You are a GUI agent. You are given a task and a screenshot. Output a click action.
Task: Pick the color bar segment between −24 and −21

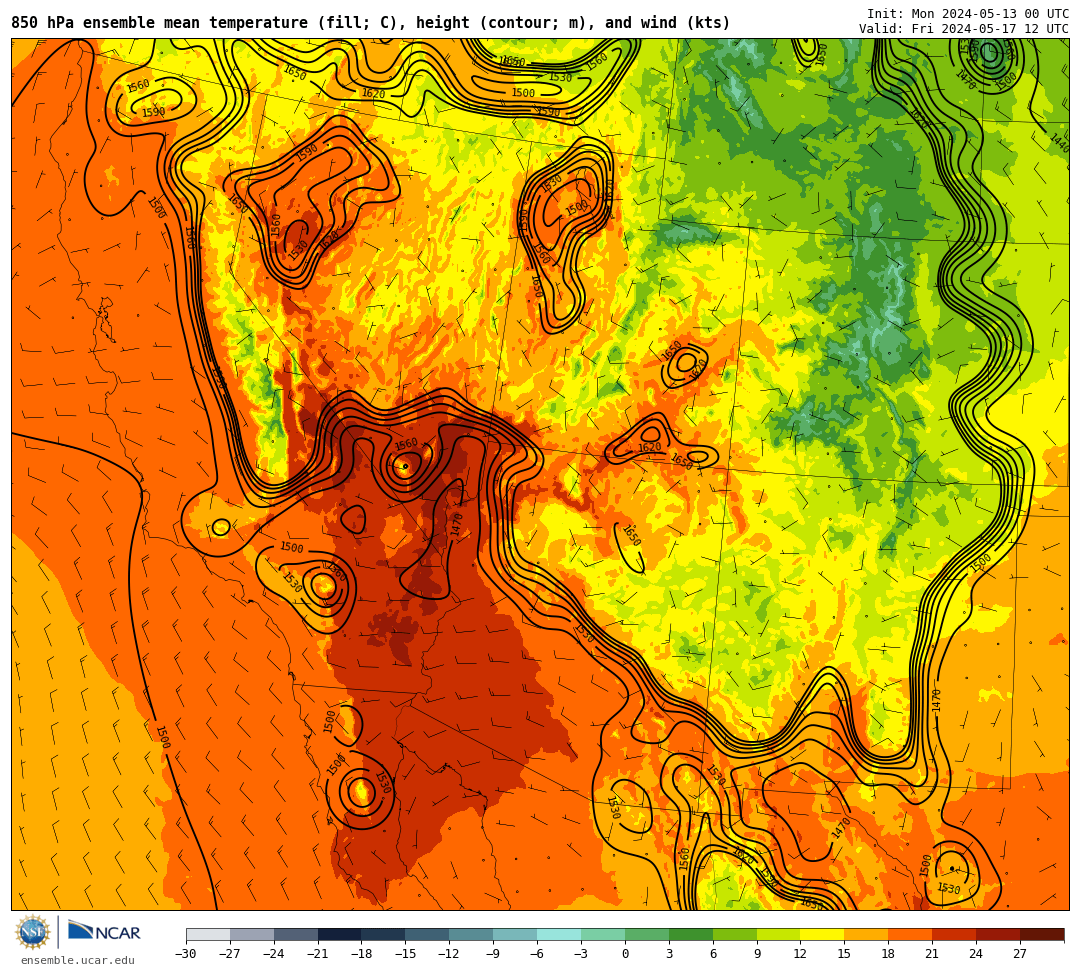[x=296, y=934]
